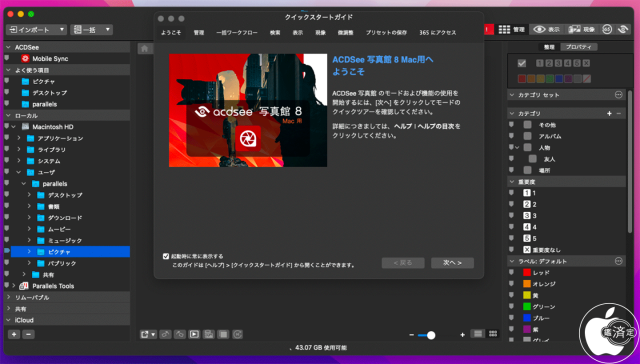Click the ACDSee 写真館 8 welcome banner image
Image resolution: width=640 pixels, height=364 pixels.
[x=248, y=110]
